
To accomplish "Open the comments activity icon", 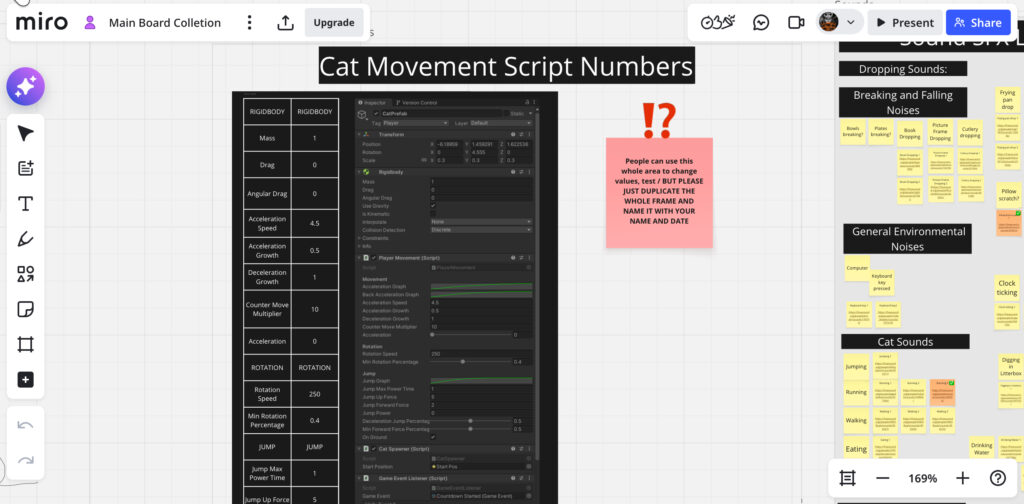I will coord(760,22).
